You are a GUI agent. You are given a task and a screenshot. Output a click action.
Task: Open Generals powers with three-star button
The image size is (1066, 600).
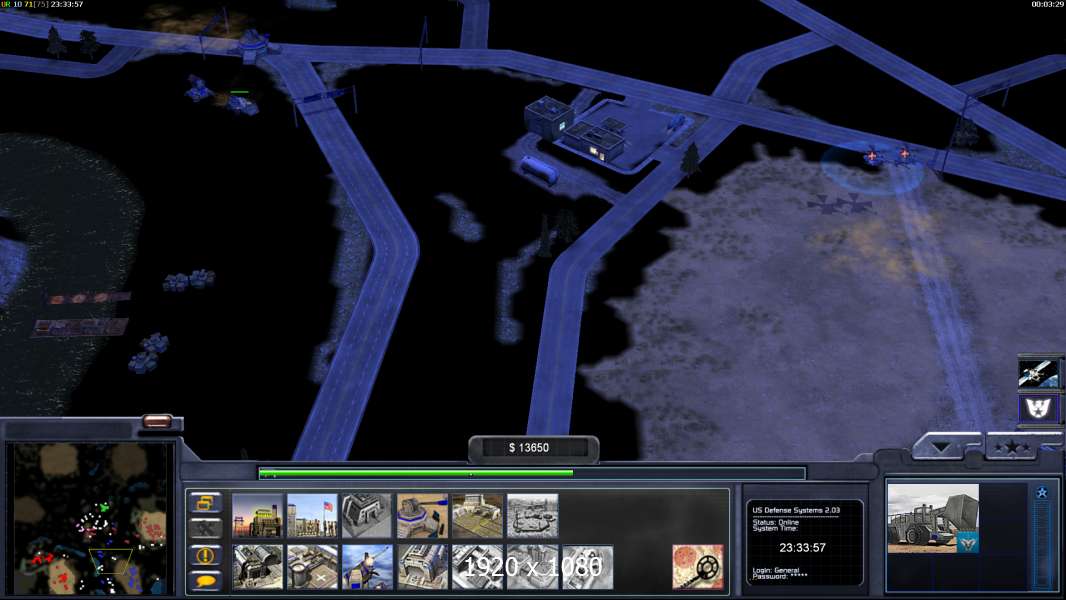(x=1012, y=446)
